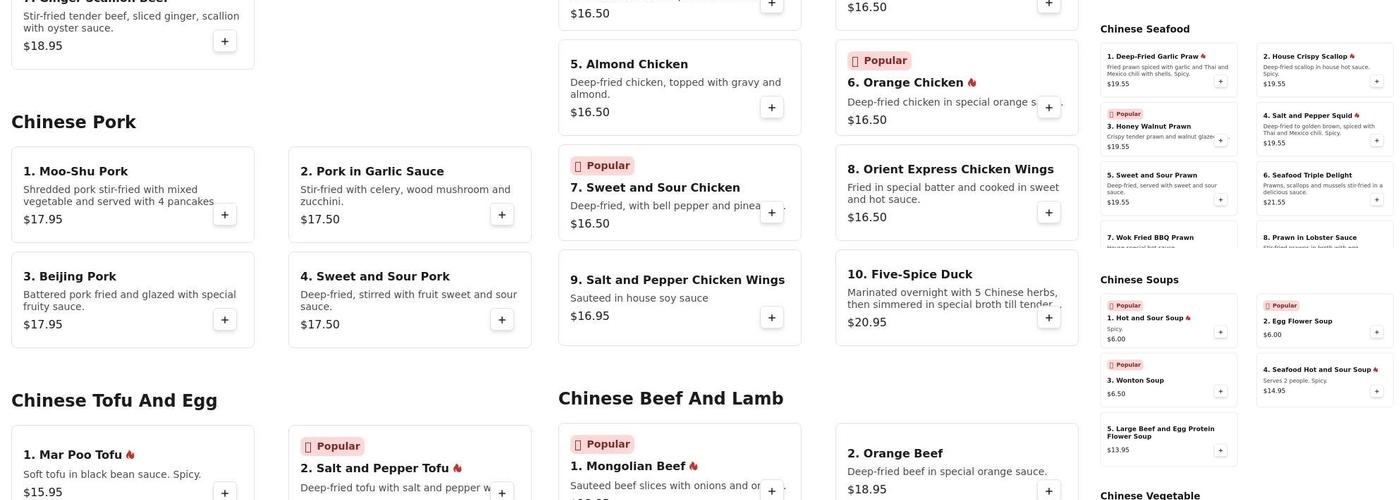Add Almond Chicken to cart
Viewport: 1400px width, 500px height.
pos(772,108)
